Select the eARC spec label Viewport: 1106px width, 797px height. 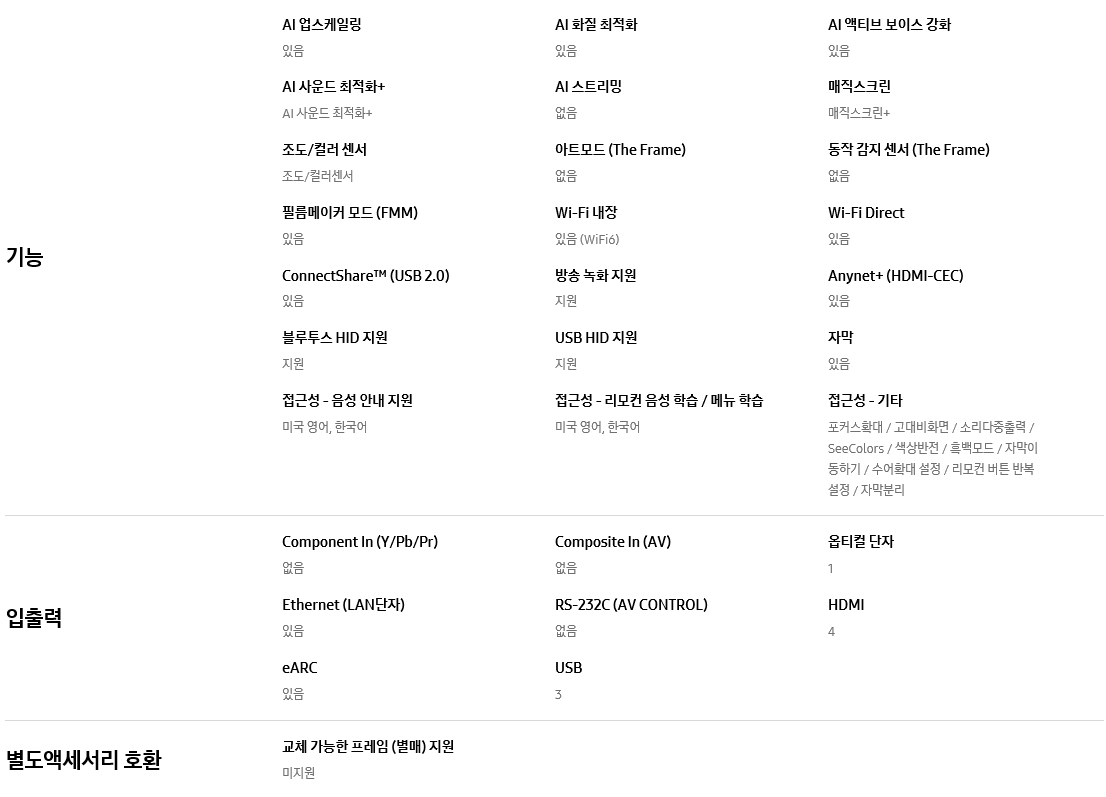coord(299,668)
